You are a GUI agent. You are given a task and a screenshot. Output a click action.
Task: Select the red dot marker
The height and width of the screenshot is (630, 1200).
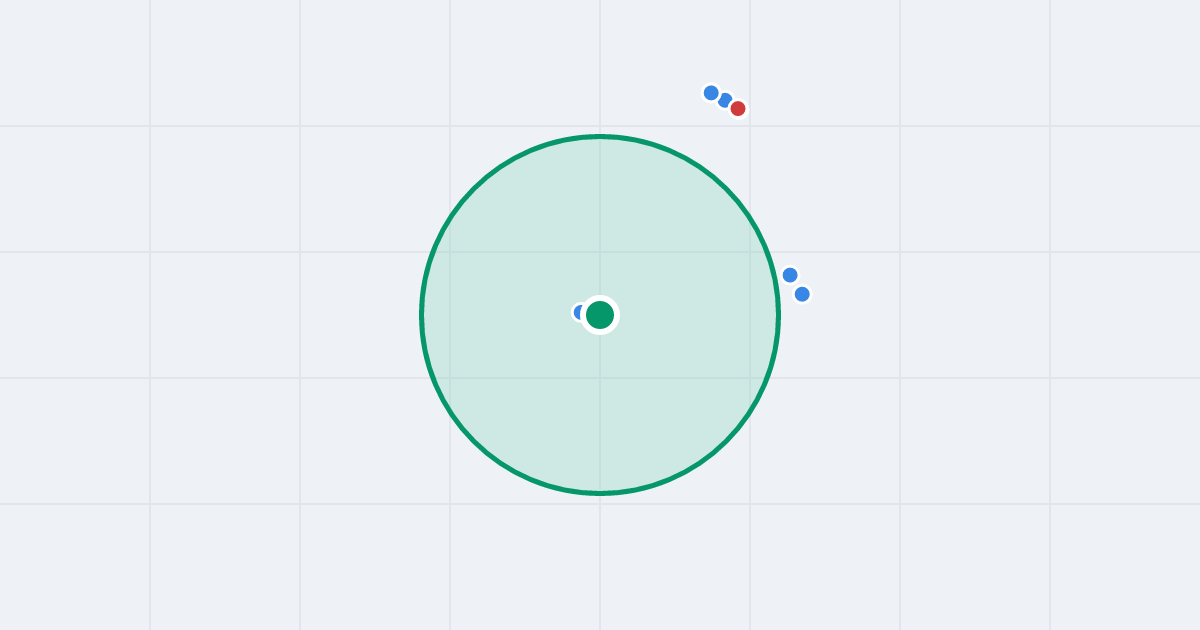[x=738, y=108]
